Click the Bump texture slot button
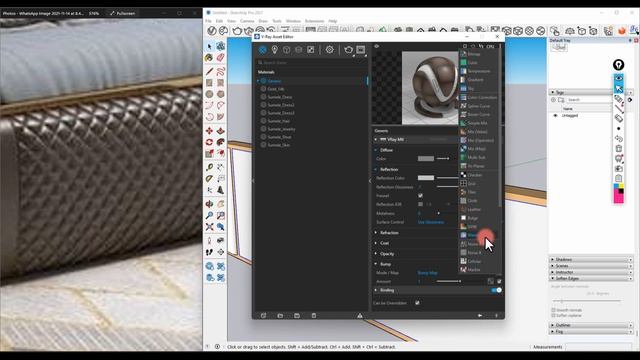 coord(490,281)
